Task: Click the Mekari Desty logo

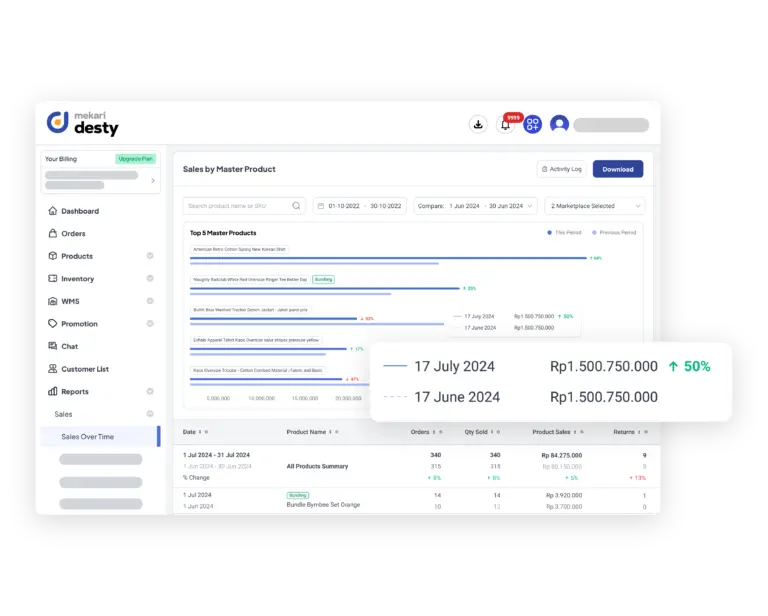Action: click(x=83, y=123)
